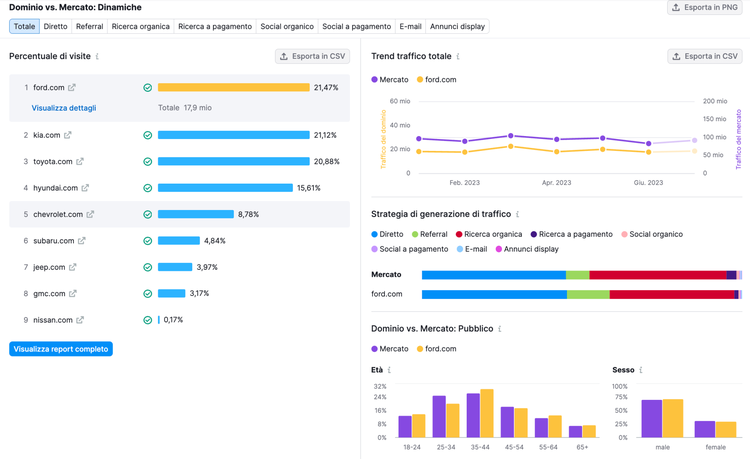Click info icon beside Trend traffico totale
Viewport: 750px width, 459px height.
pos(458,56)
